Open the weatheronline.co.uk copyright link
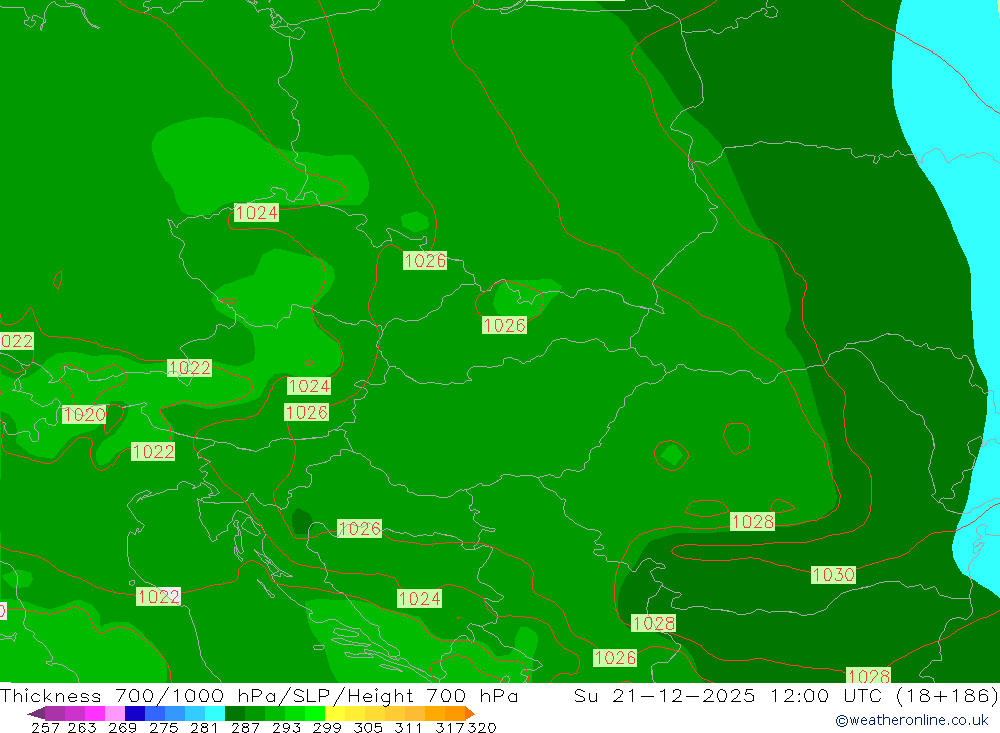 [x=911, y=720]
